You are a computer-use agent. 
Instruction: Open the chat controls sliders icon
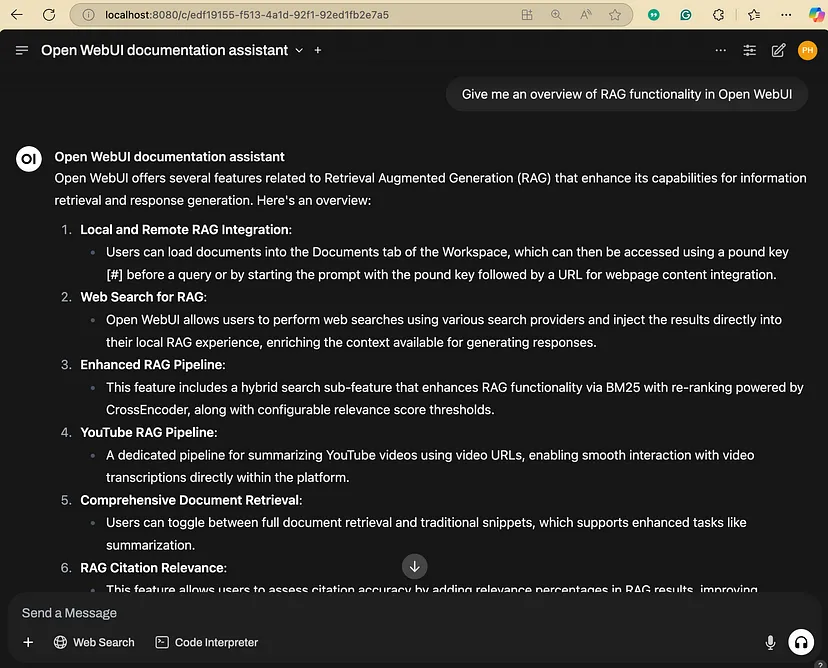pyautogui.click(x=749, y=50)
